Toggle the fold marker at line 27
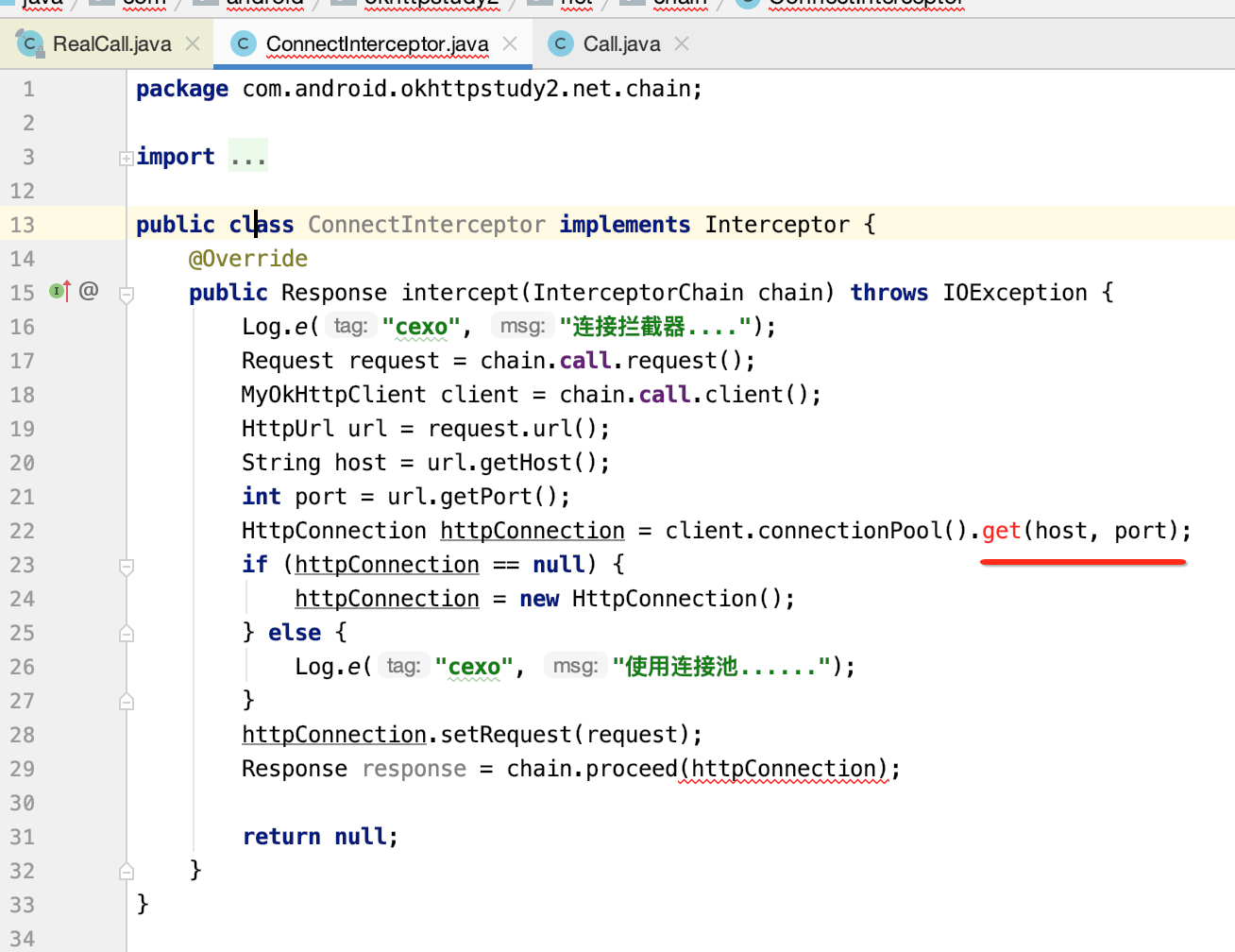The image size is (1235, 952). [126, 701]
